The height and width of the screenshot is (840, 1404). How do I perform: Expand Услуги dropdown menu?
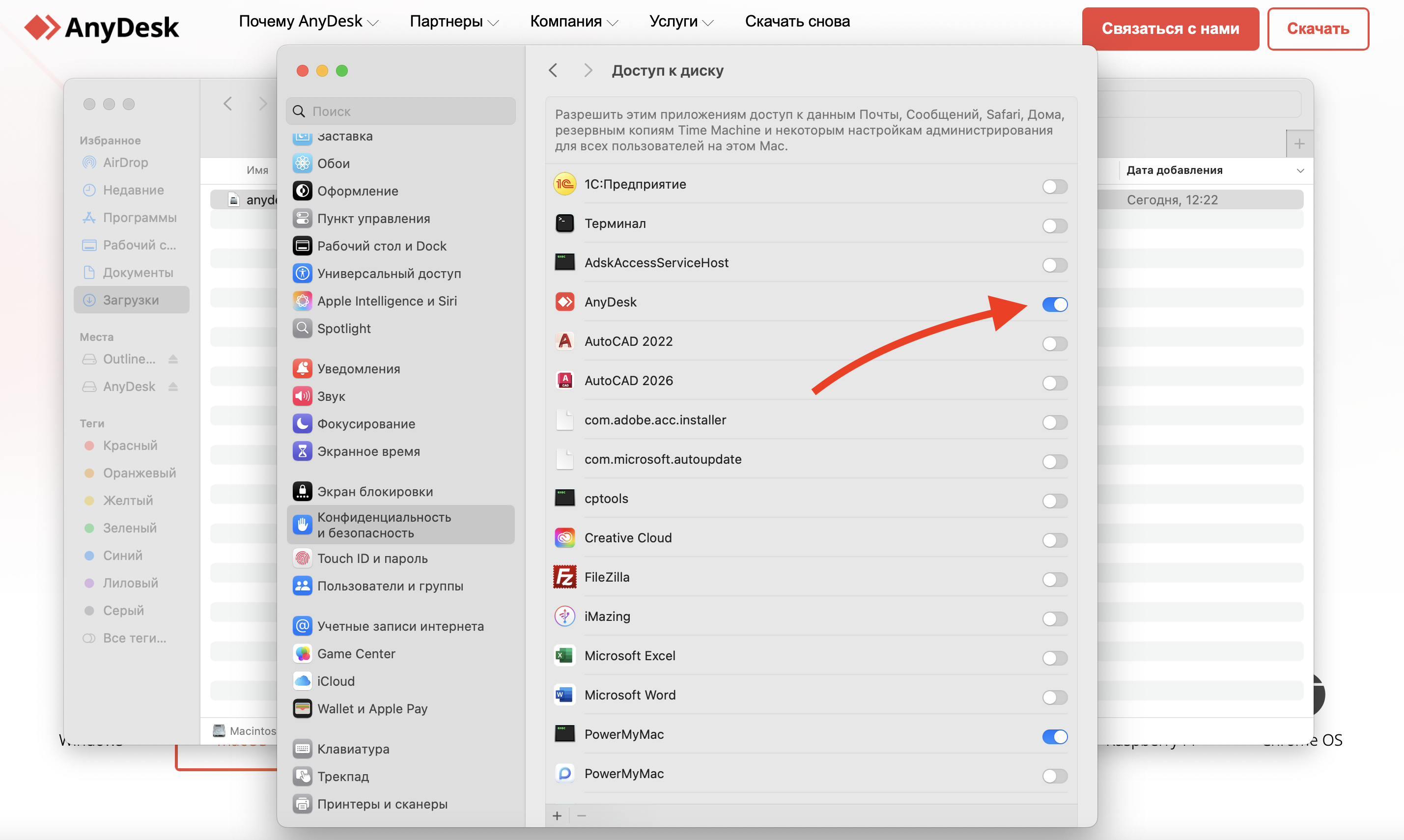click(681, 22)
